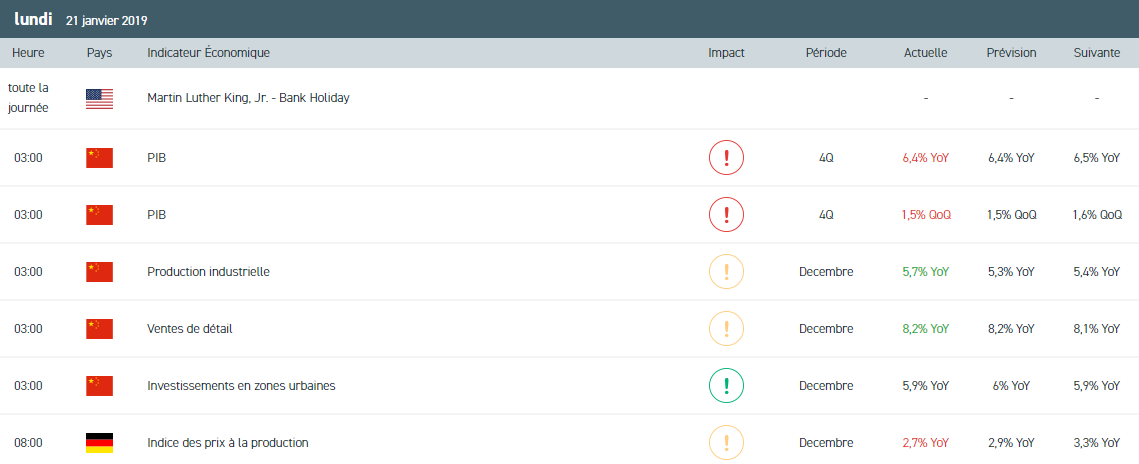Click the China flag beside Investissements en zones urbaines

tap(99, 386)
